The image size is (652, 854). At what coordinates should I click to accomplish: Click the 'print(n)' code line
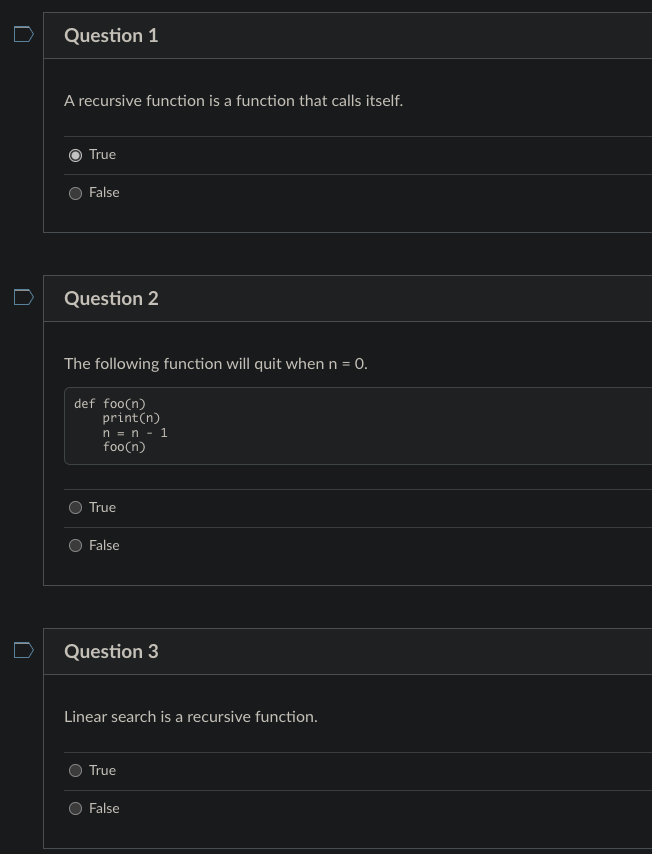click(131, 418)
